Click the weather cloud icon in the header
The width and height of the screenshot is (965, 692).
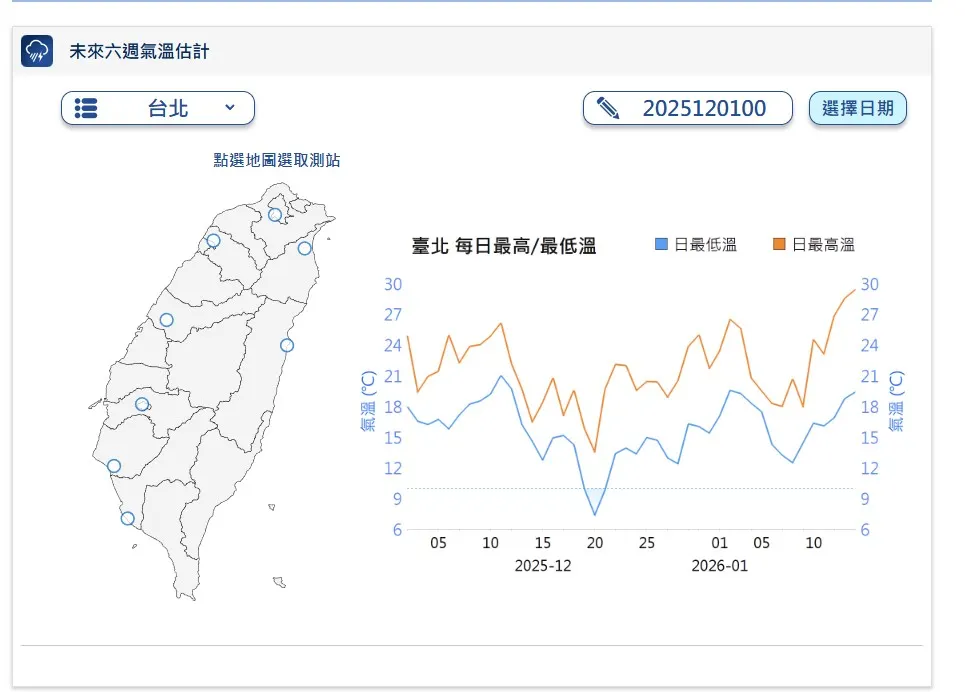37,49
